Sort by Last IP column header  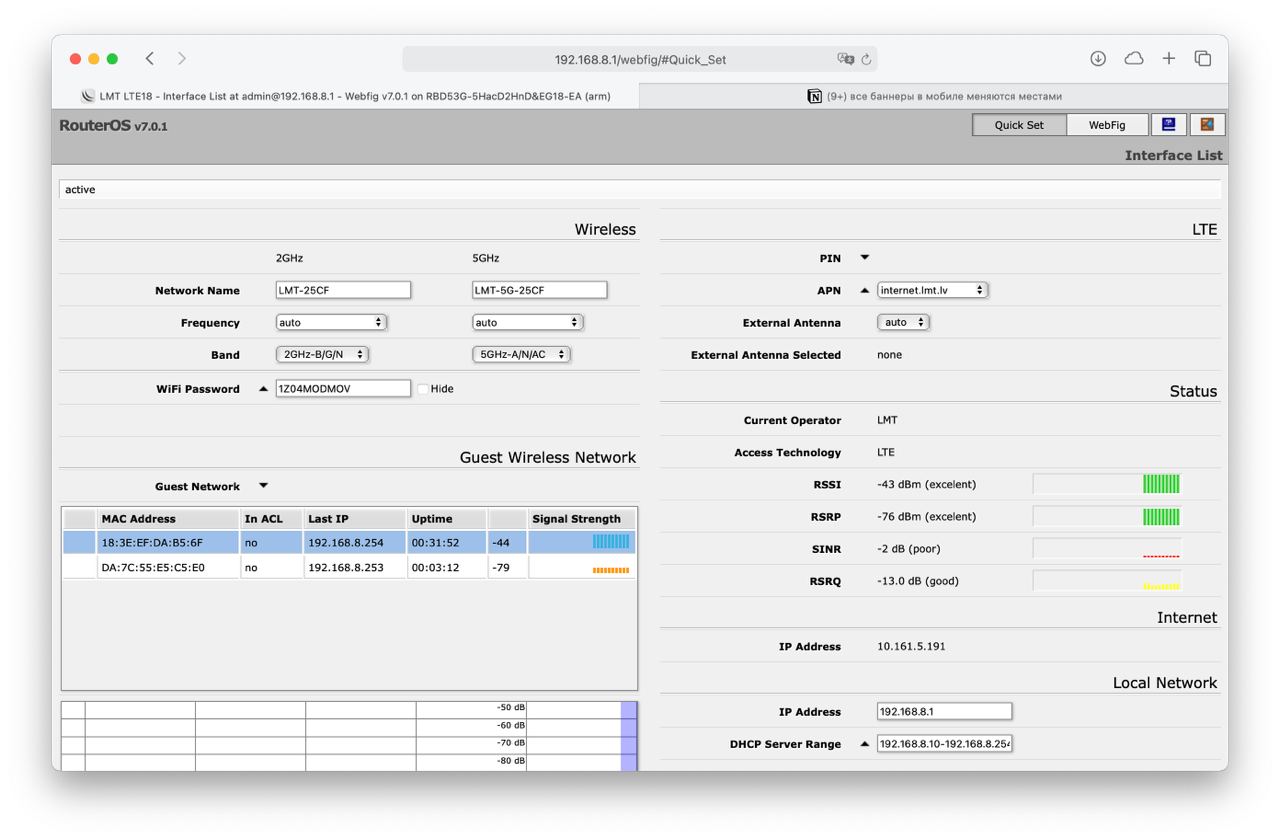pyautogui.click(x=355, y=519)
